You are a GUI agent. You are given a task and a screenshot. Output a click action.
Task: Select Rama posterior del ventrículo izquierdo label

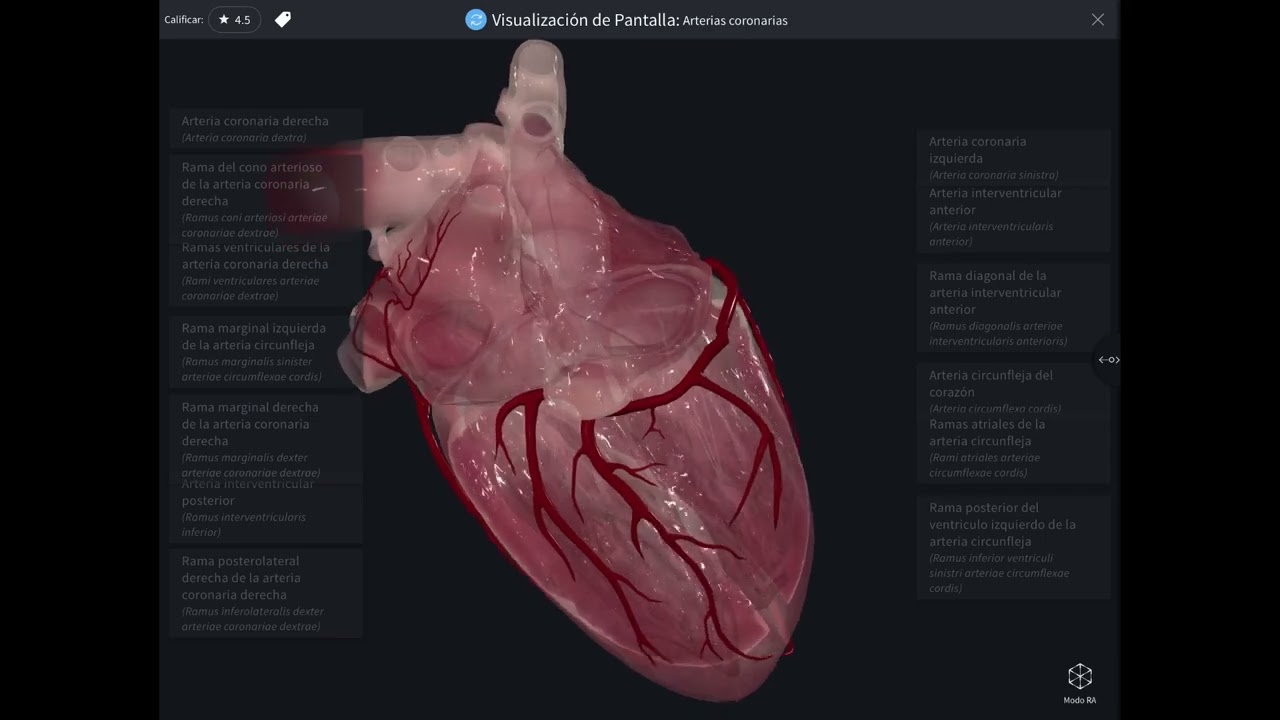tap(1013, 548)
